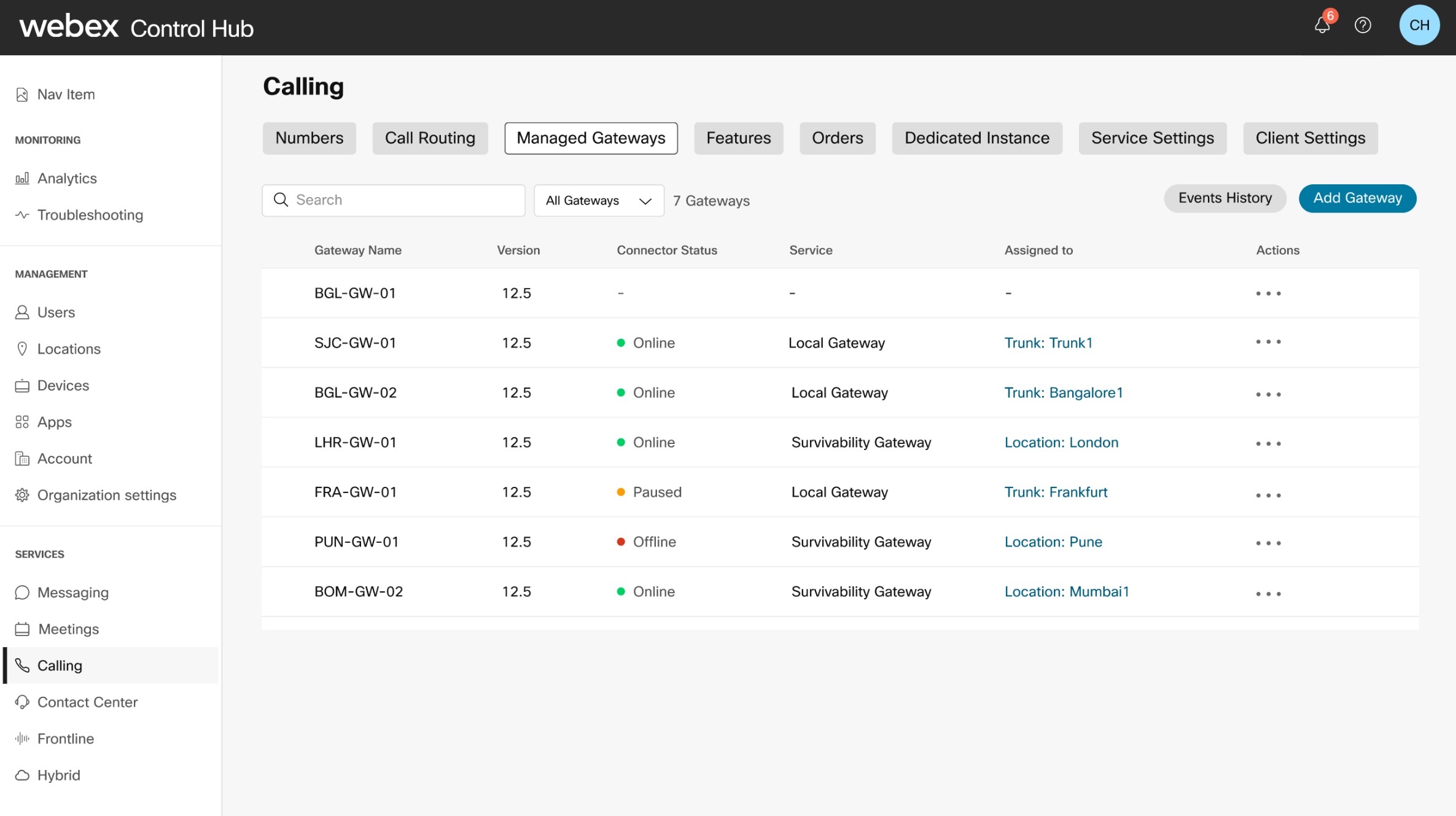
Task: Click the Devices icon in sidebar
Action: coord(22,386)
